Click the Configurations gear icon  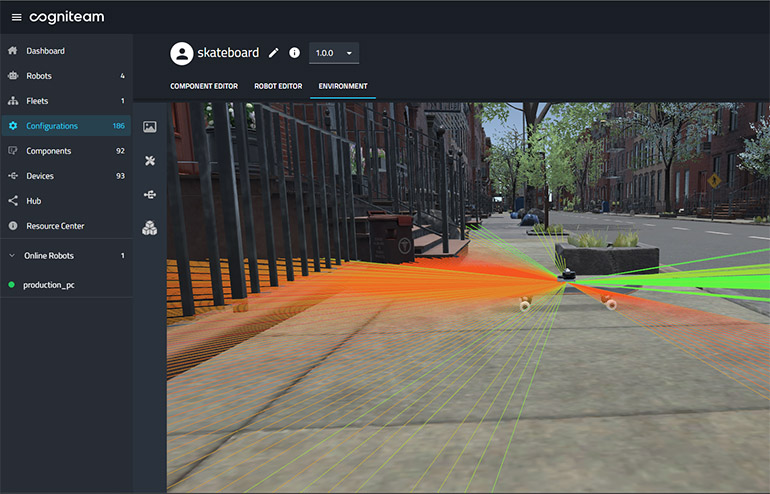(13, 126)
